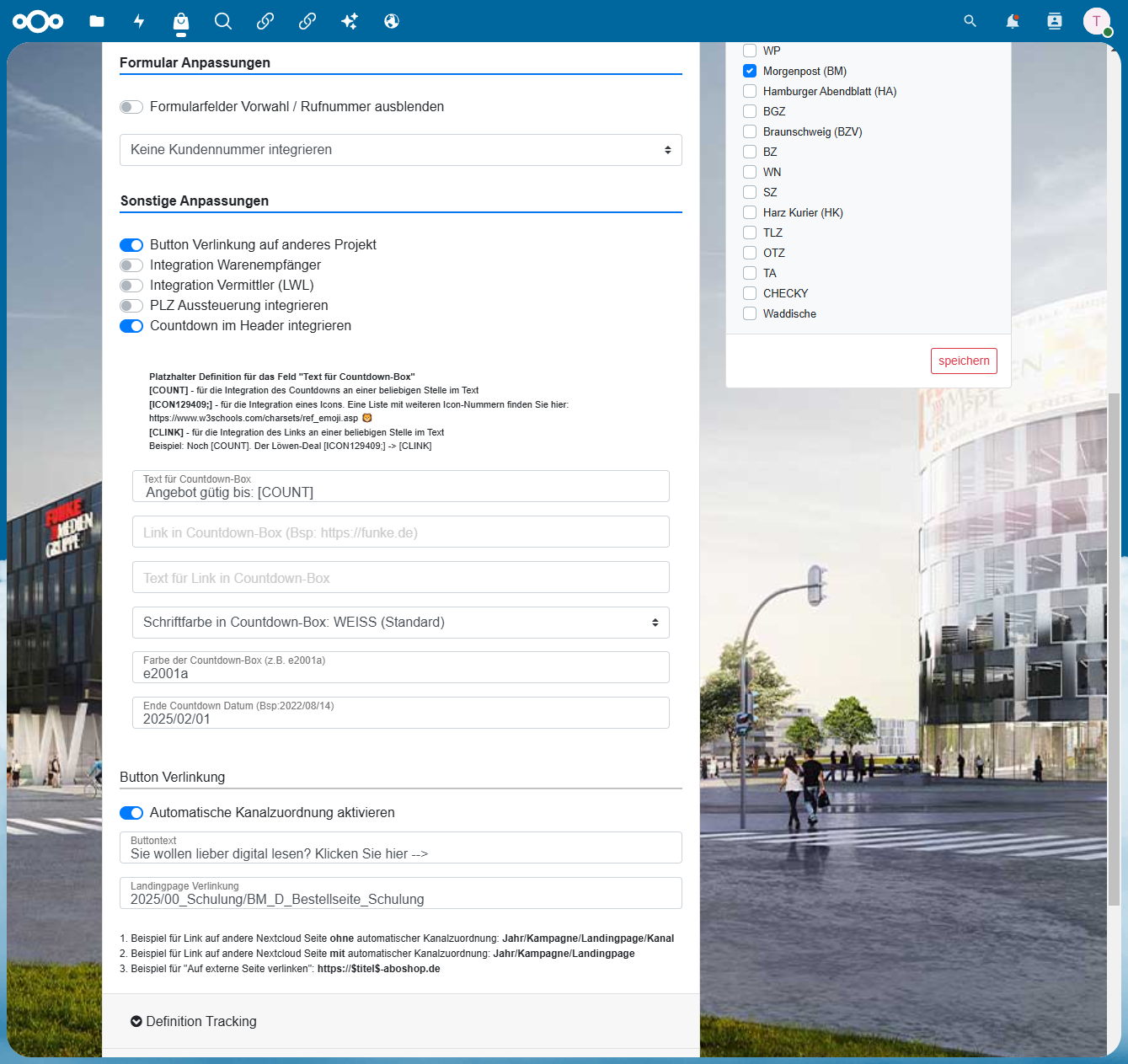Image resolution: width=1128 pixels, height=1064 pixels.
Task: Open the contacts menu icon
Action: click(1055, 21)
